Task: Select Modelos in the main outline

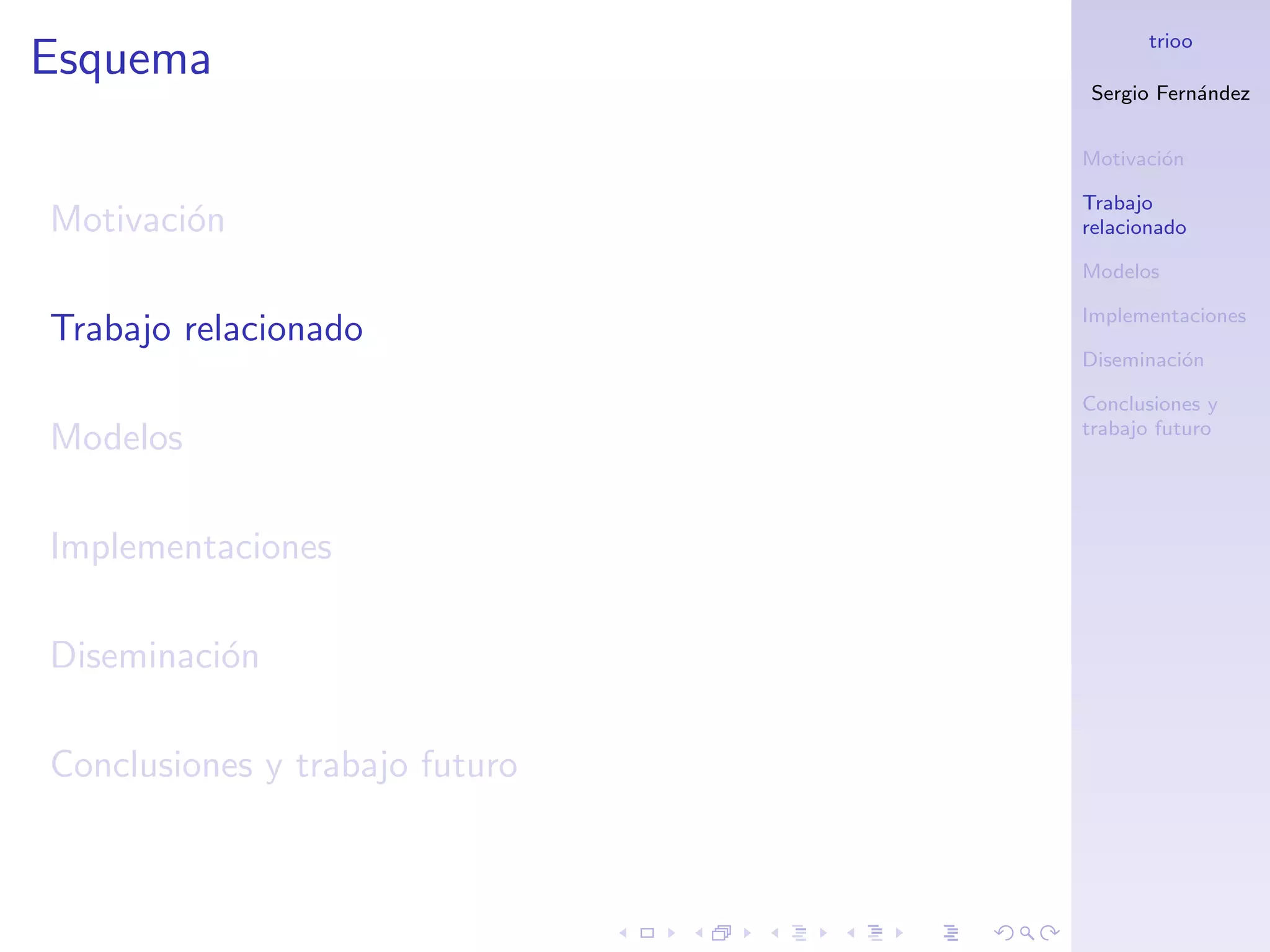Action: pos(117,438)
